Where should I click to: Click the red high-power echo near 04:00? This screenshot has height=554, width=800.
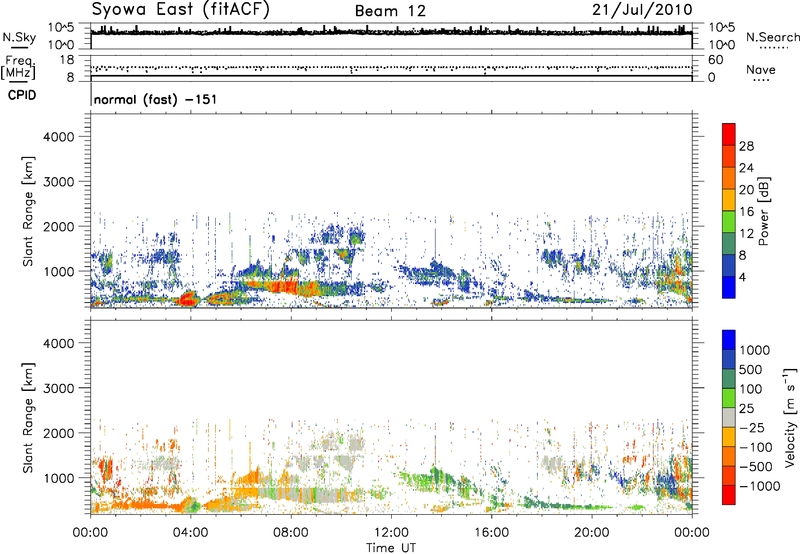tap(188, 298)
